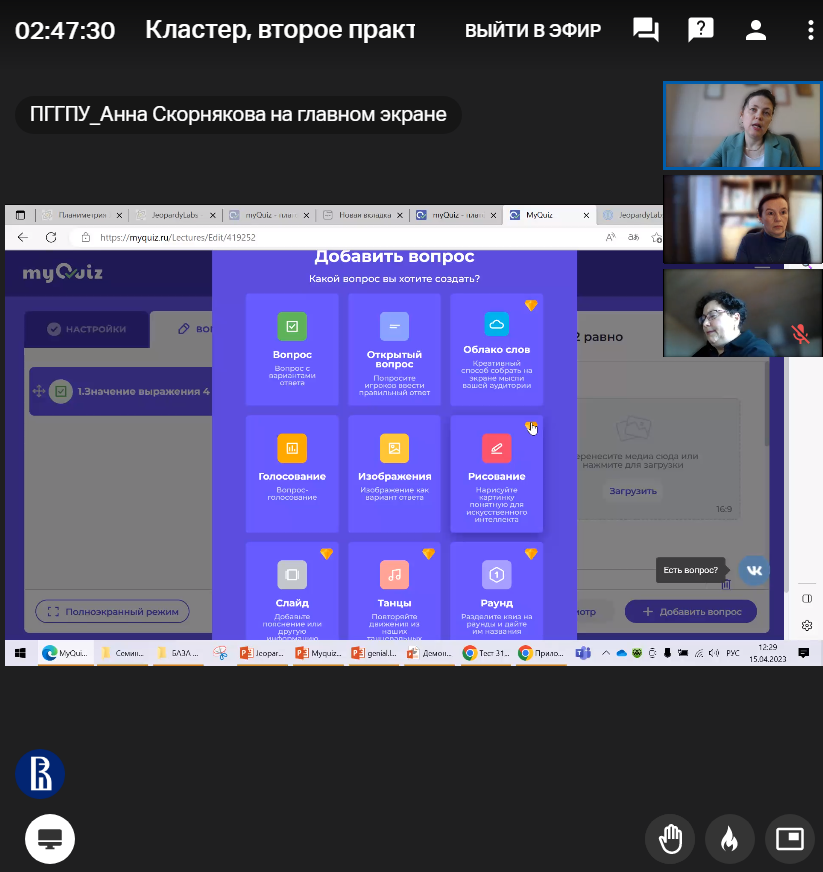Click the VK chat widget icon
Viewport: 823px width, 872px height.
(x=754, y=569)
